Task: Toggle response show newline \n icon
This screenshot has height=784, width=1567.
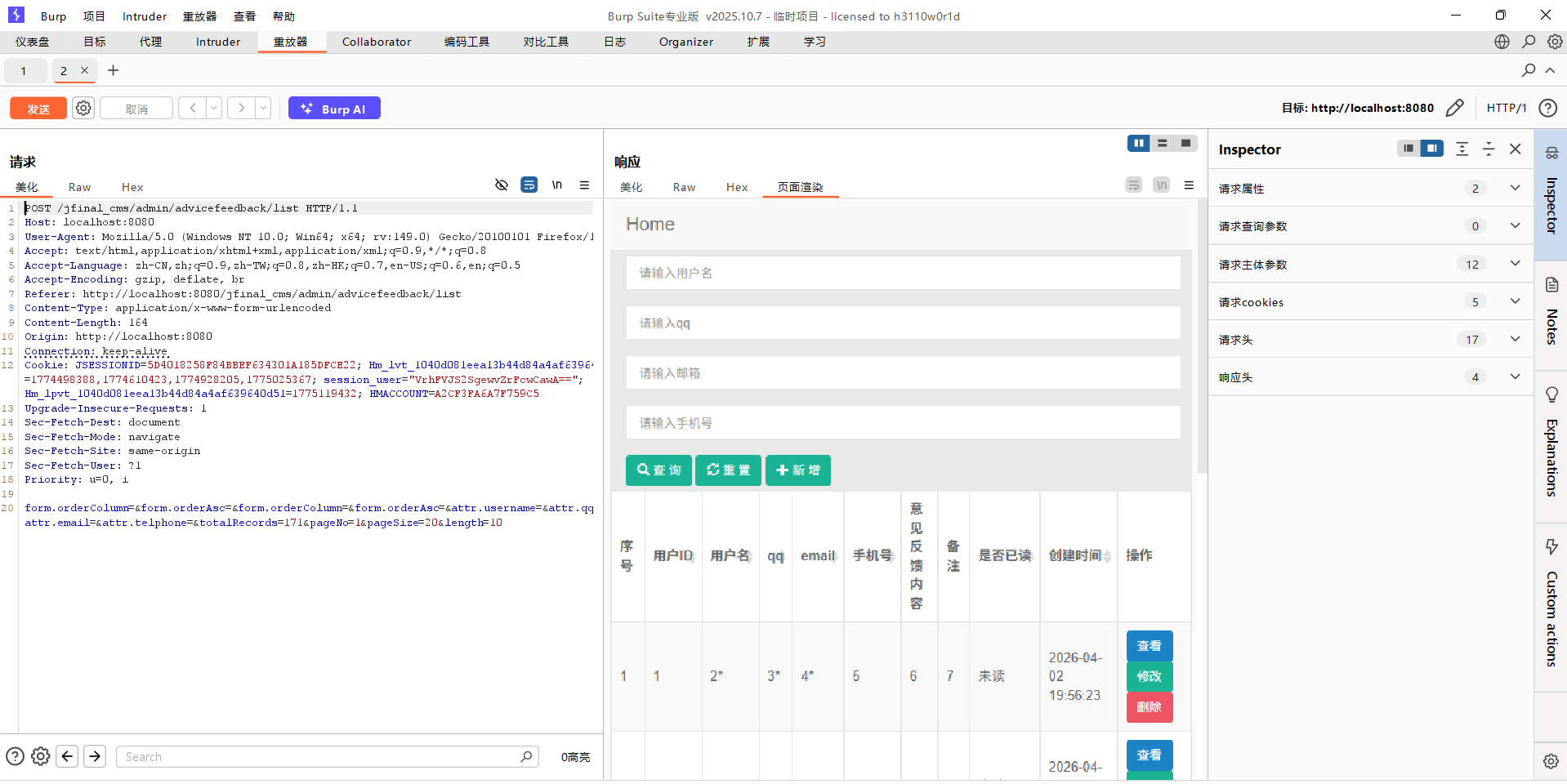Action: 1162,185
